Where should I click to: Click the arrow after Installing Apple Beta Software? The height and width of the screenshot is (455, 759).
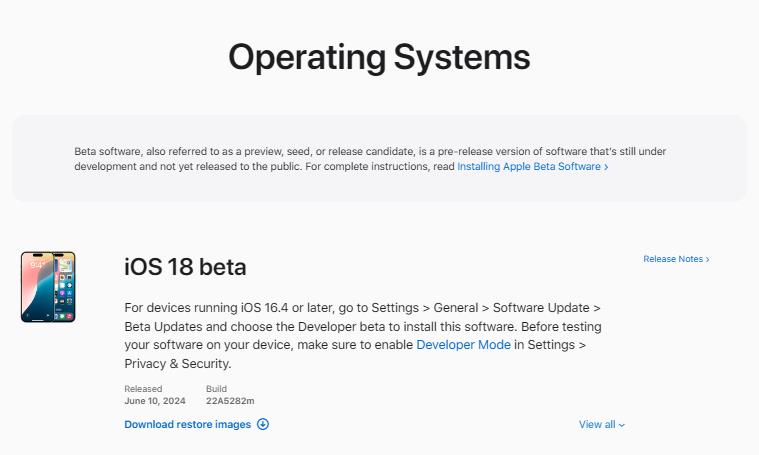coord(606,167)
